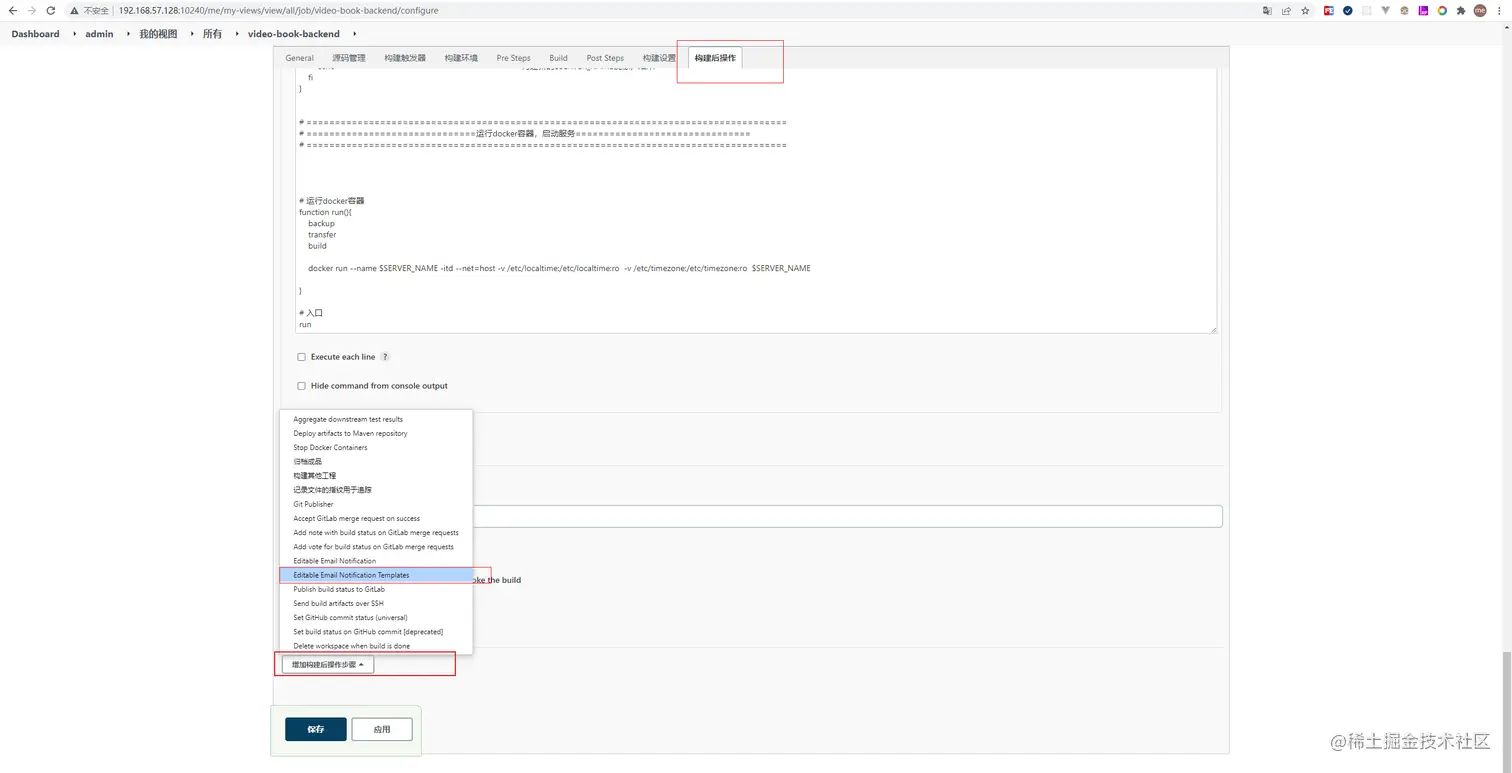Select Aggregate downstream test results
The height and width of the screenshot is (773, 1512).
click(x=376, y=420)
